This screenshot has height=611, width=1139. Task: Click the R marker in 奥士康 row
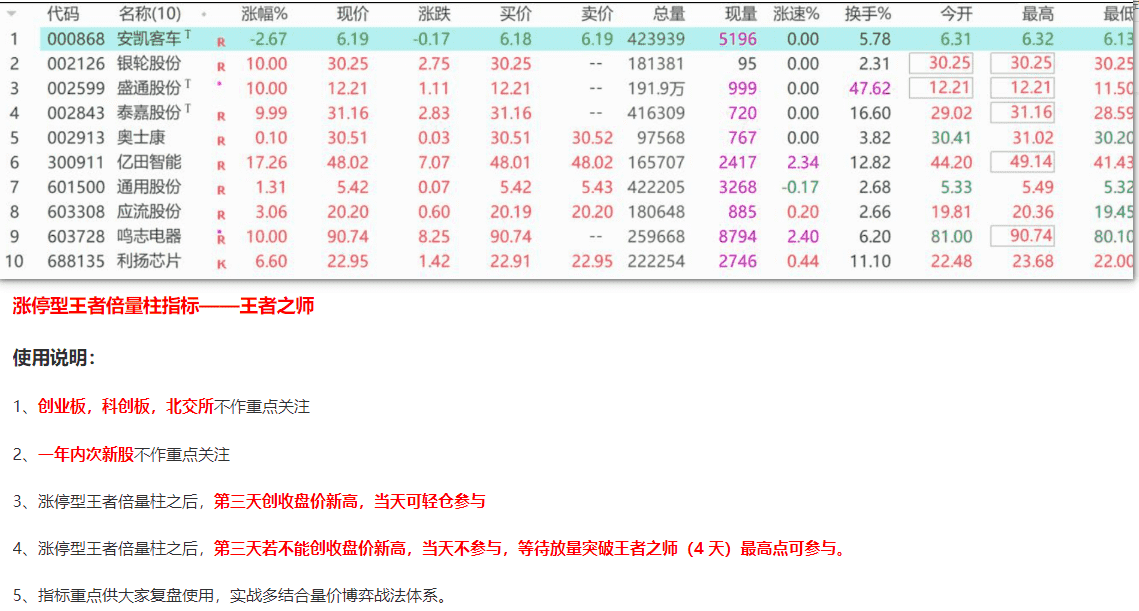click(x=221, y=141)
